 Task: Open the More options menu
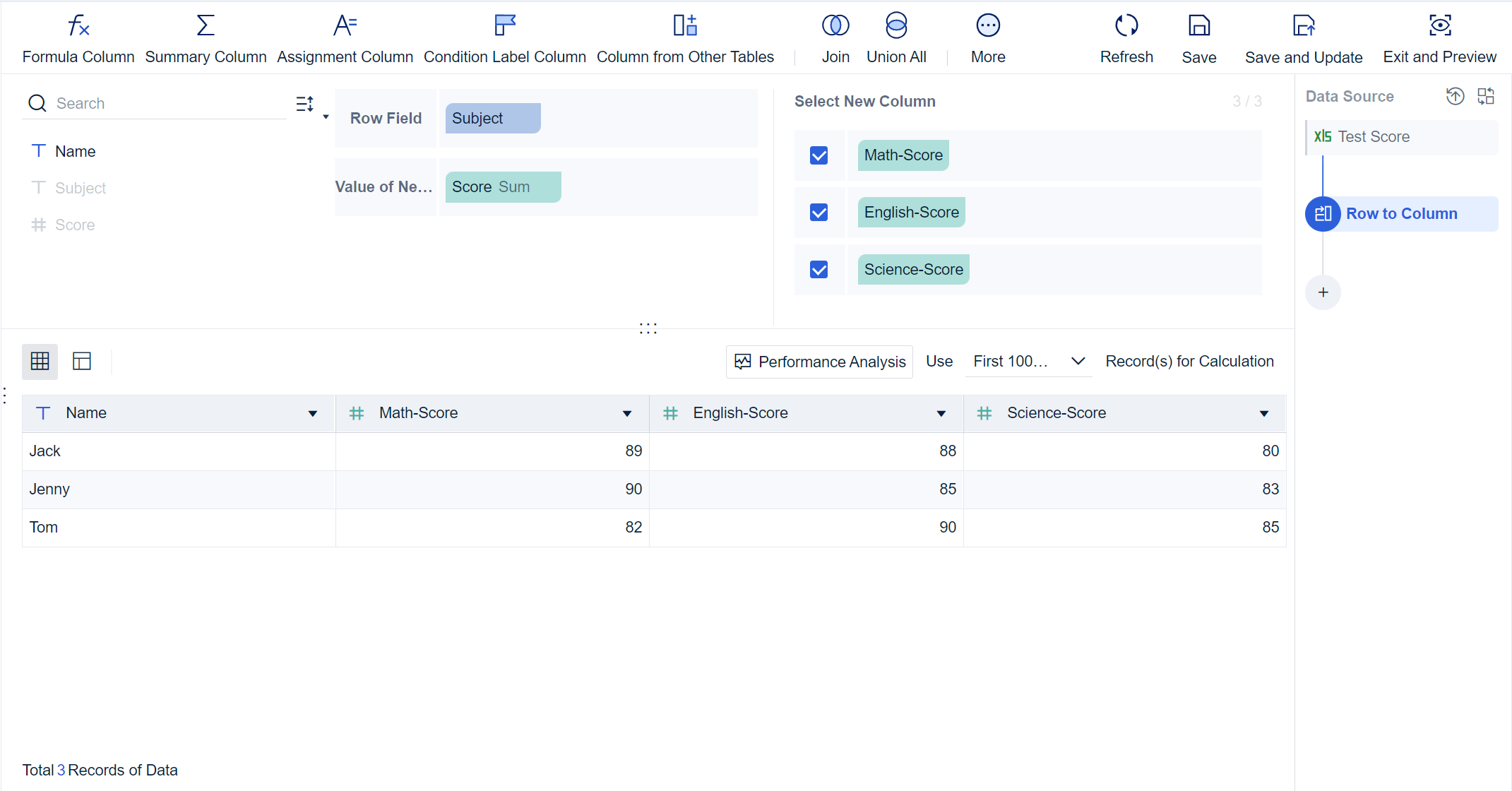[x=988, y=40]
